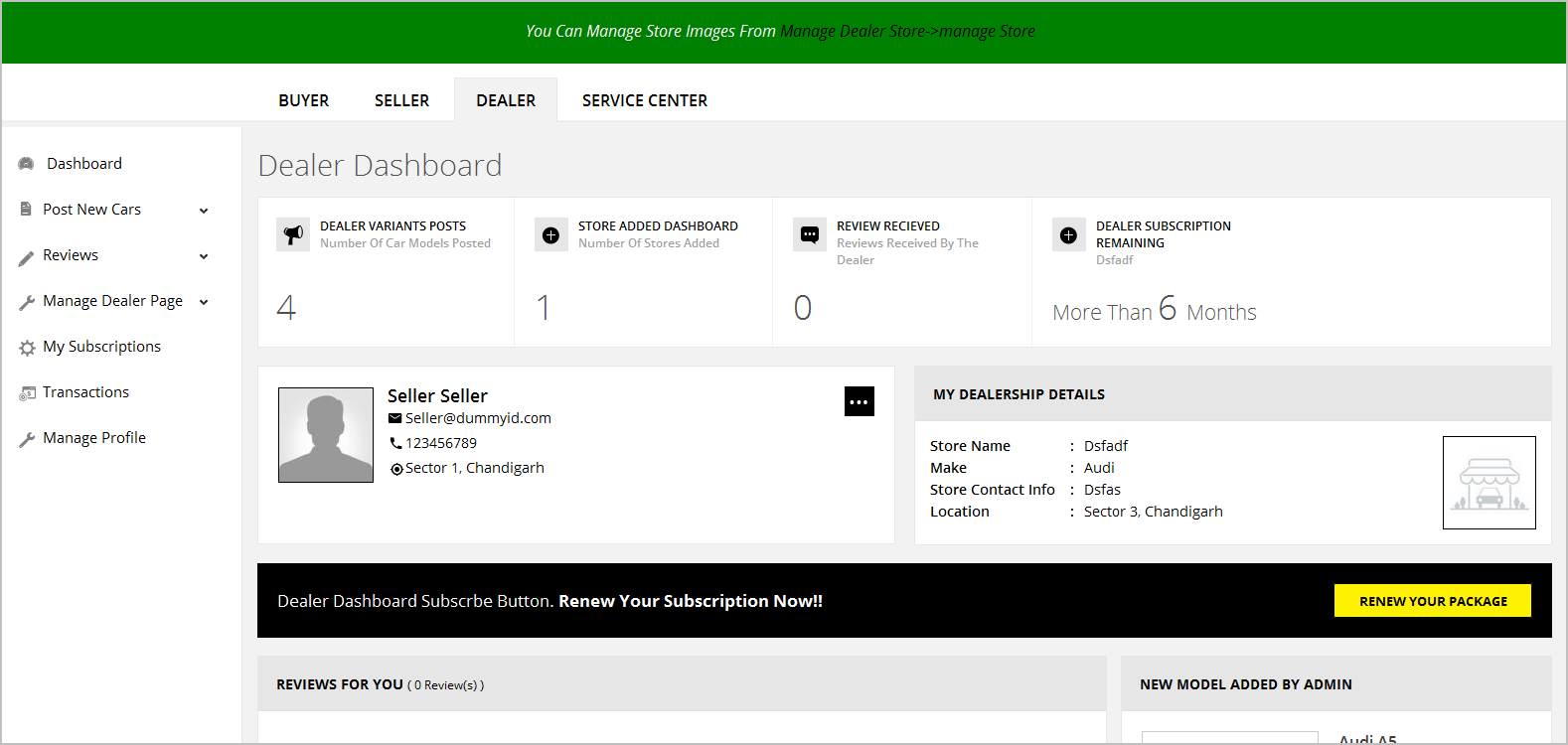1568x745 pixels.
Task: Select the DEALER tab
Action: point(506,100)
